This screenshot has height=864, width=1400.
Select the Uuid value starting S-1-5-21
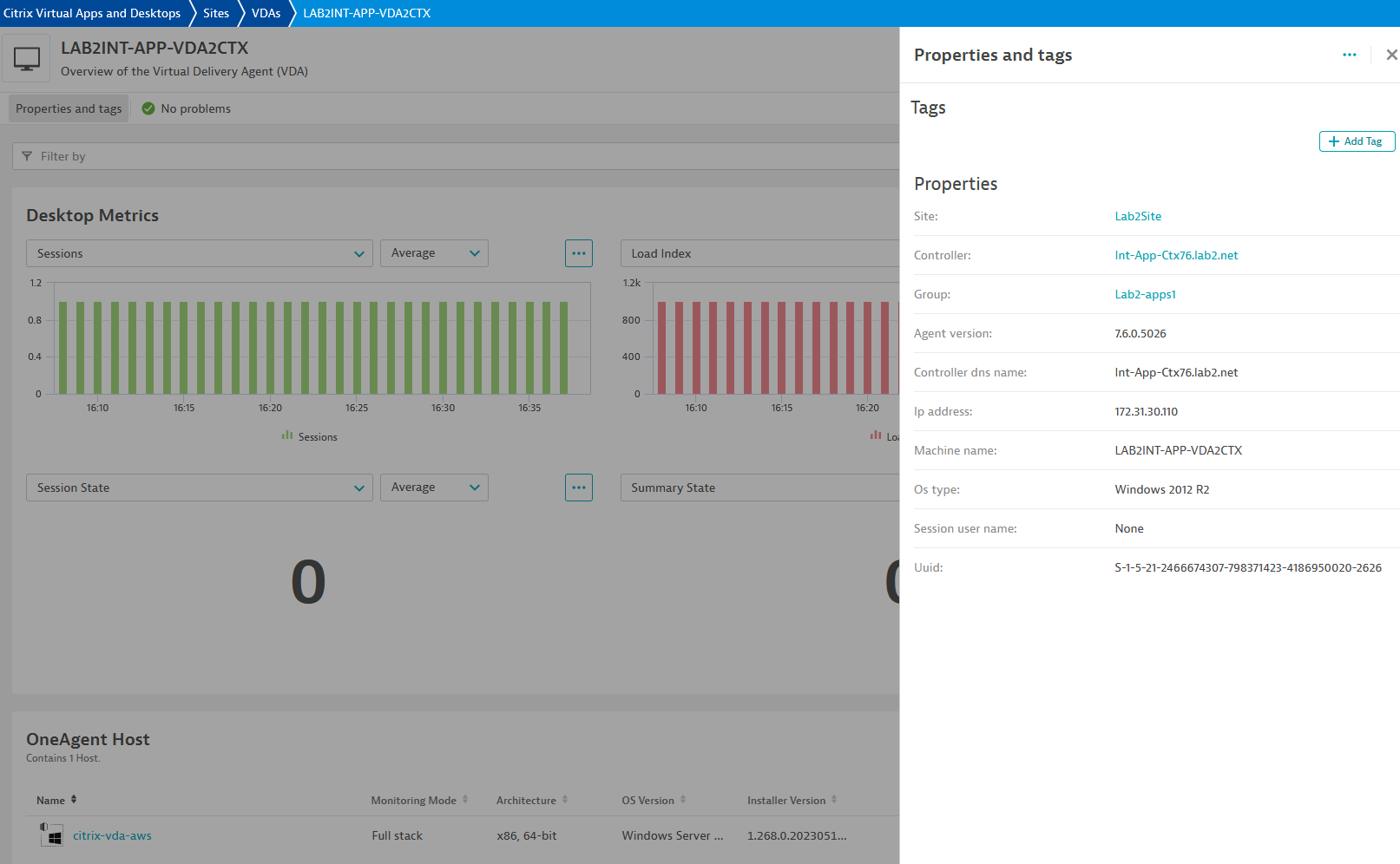[x=1247, y=567]
